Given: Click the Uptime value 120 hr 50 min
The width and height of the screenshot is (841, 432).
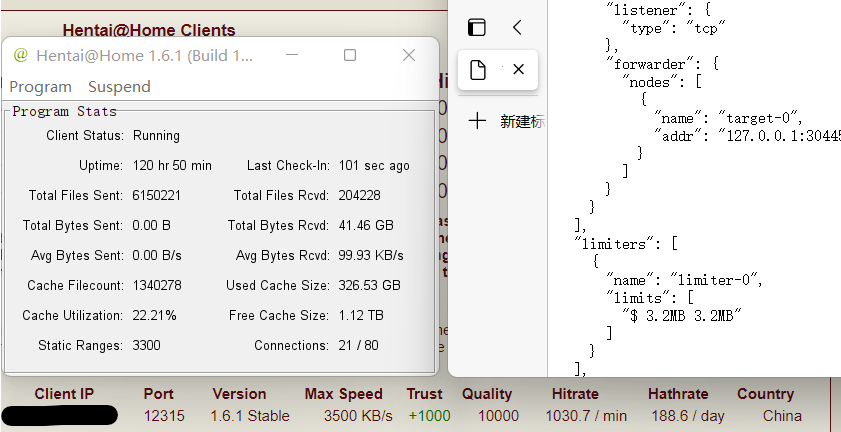Looking at the screenshot, I should (x=172, y=166).
